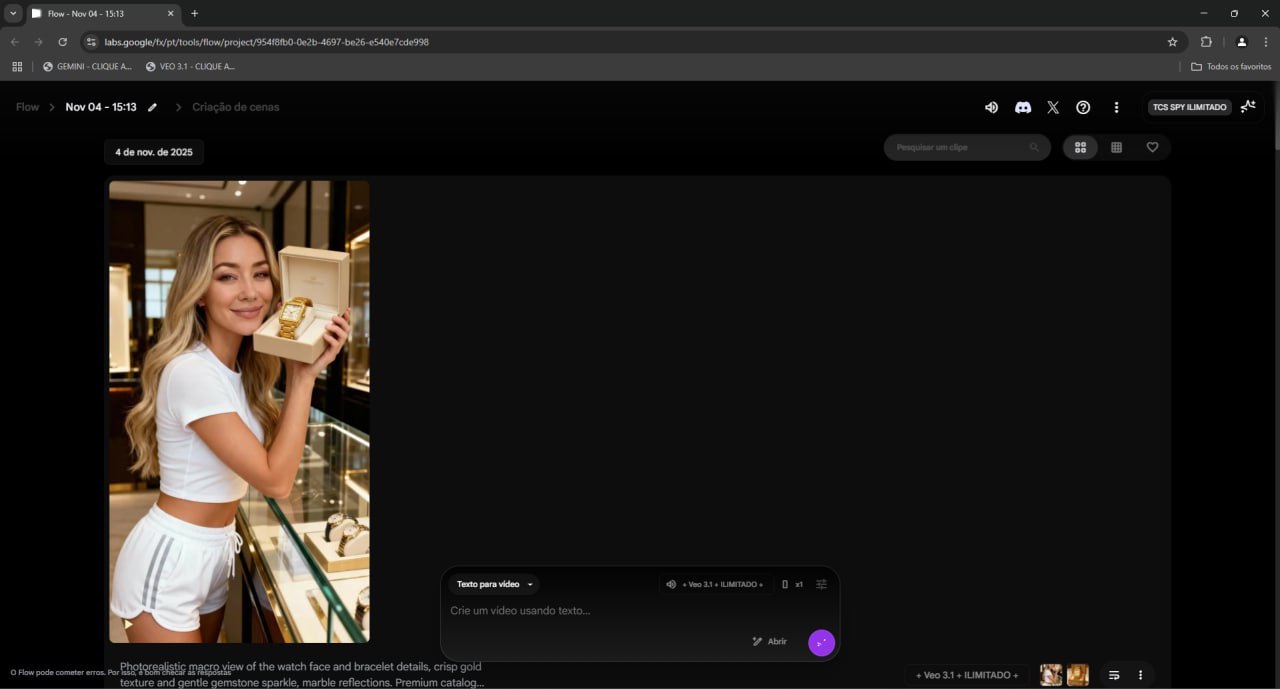Viewport: 1280px width, 689px height.
Task: Open the Veo 3.1 model selector in prompt box
Action: 714,584
